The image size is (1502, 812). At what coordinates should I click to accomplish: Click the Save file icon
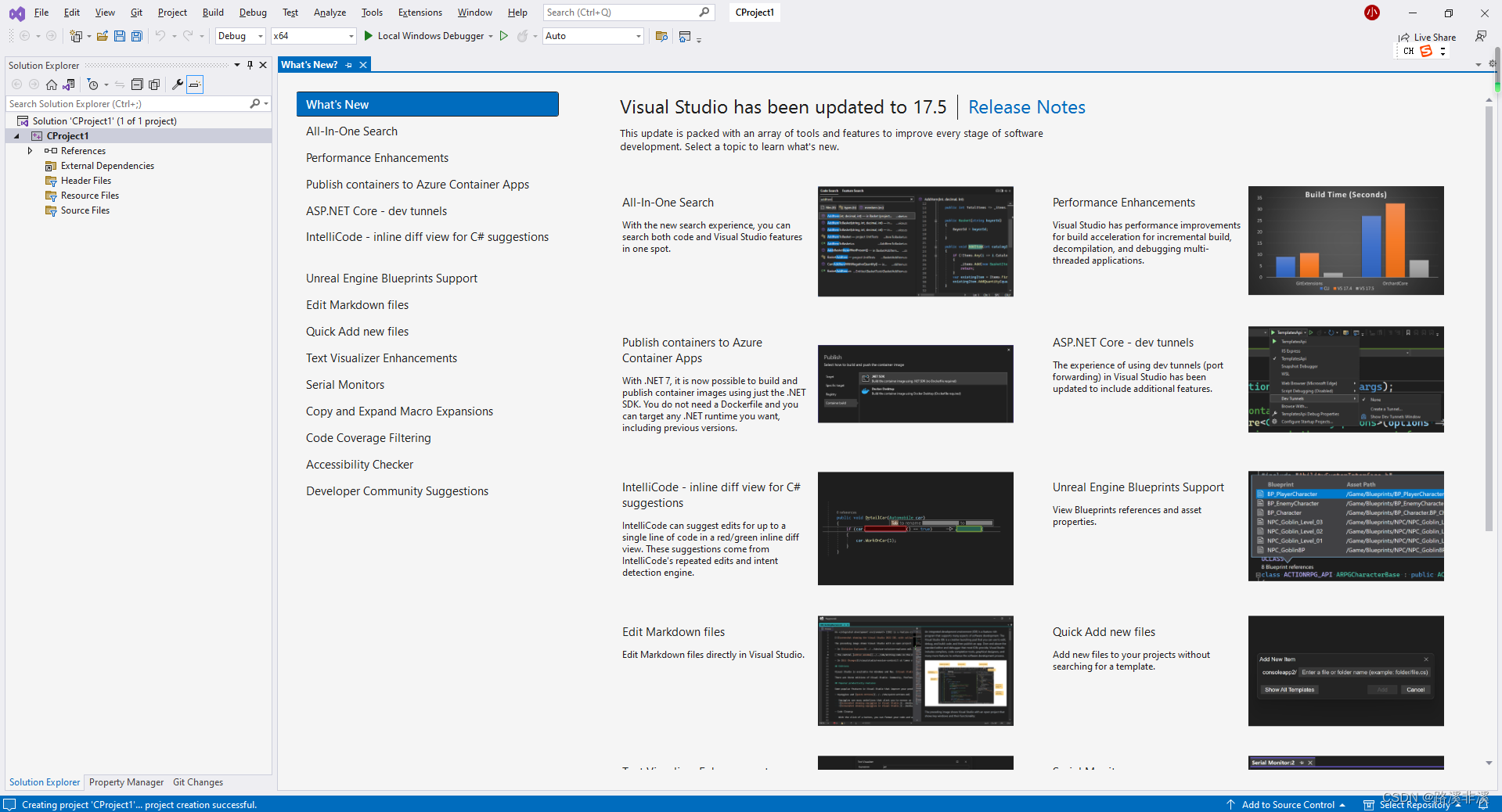(x=120, y=36)
